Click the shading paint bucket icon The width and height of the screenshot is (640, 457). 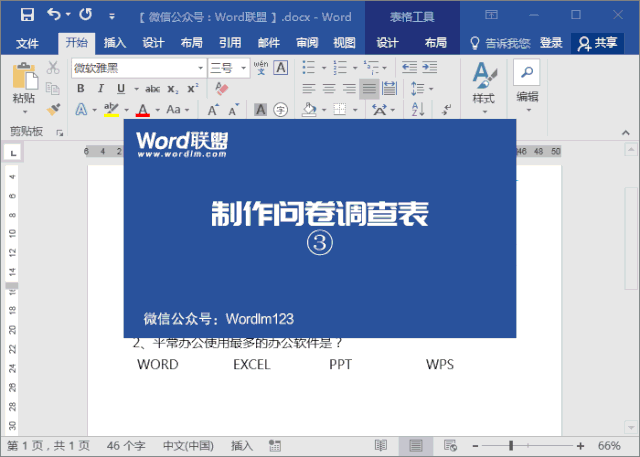click(x=309, y=109)
